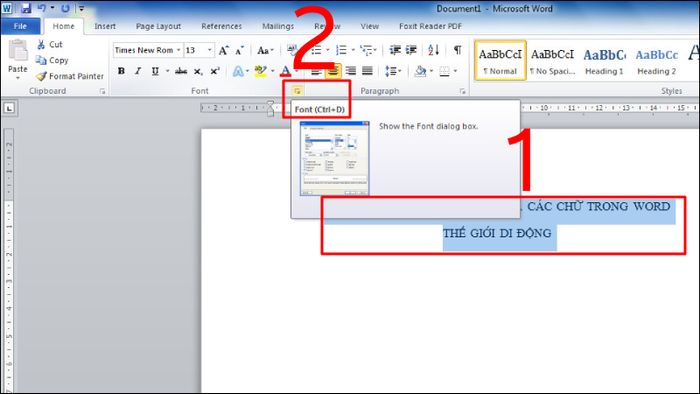Apply the Heading 1 style
This screenshot has width=700, height=394.
[604, 60]
